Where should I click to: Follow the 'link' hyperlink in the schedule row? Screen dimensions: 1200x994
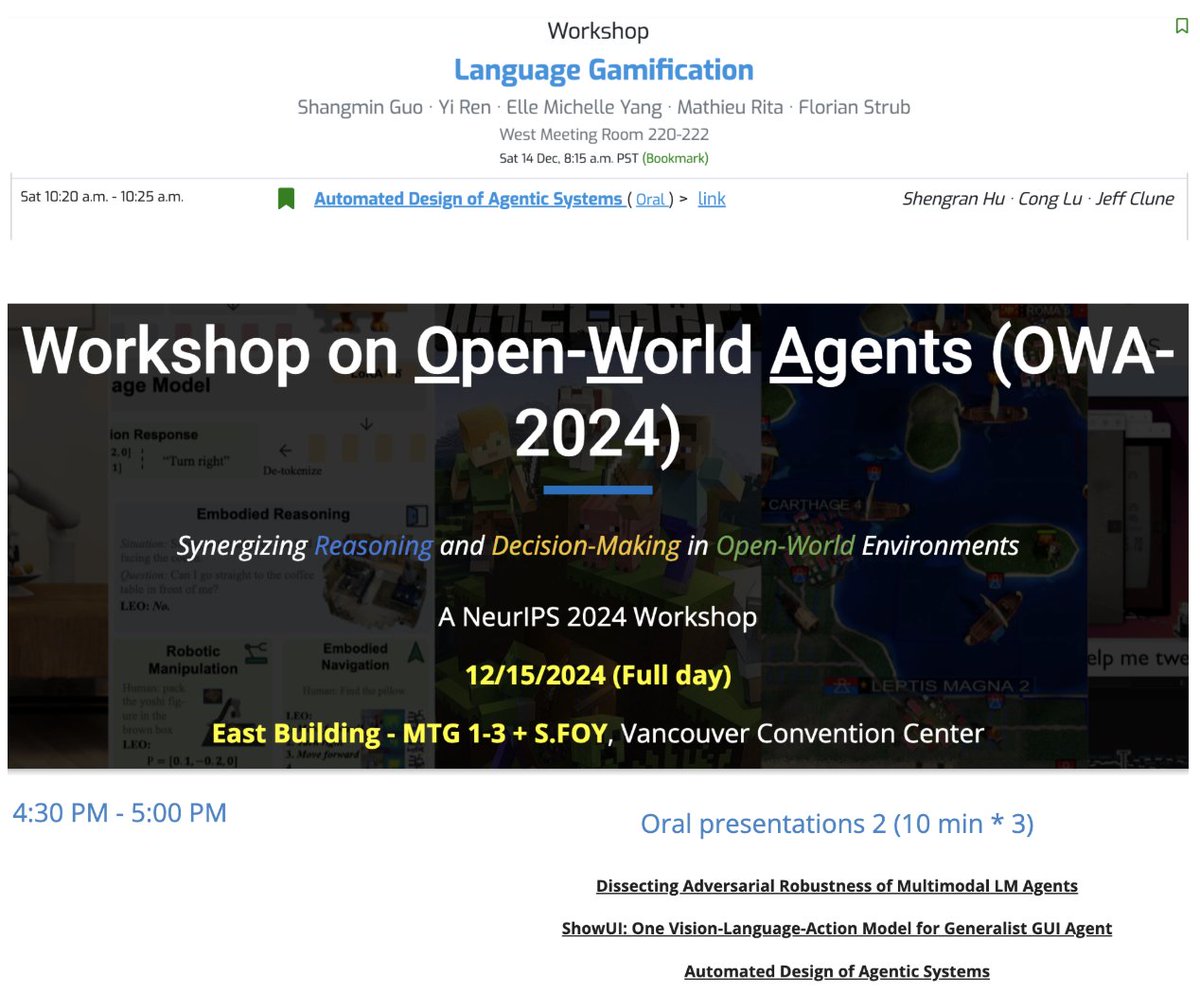coord(712,199)
